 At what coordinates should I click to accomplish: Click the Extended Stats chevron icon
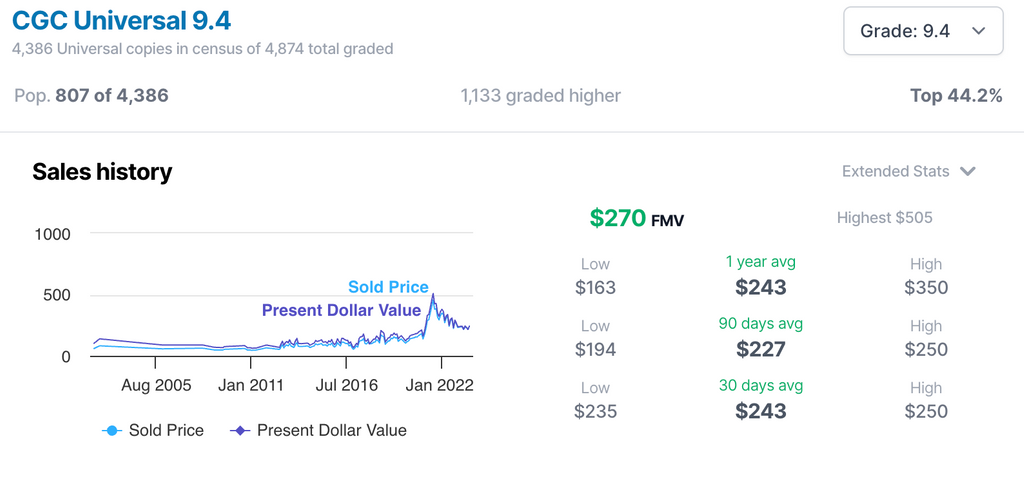pyautogui.click(x=967, y=172)
